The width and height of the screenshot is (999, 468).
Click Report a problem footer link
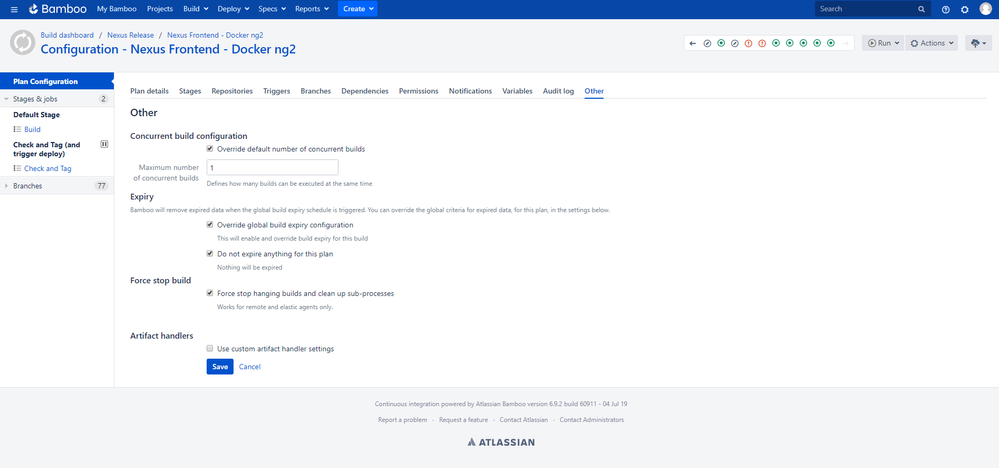402,420
